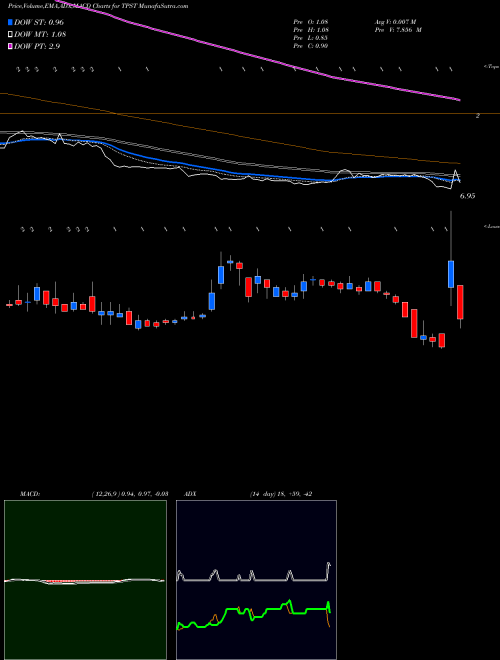Click the green line in ADX panel
Screen dimensions: 500x660
tap(253, 612)
